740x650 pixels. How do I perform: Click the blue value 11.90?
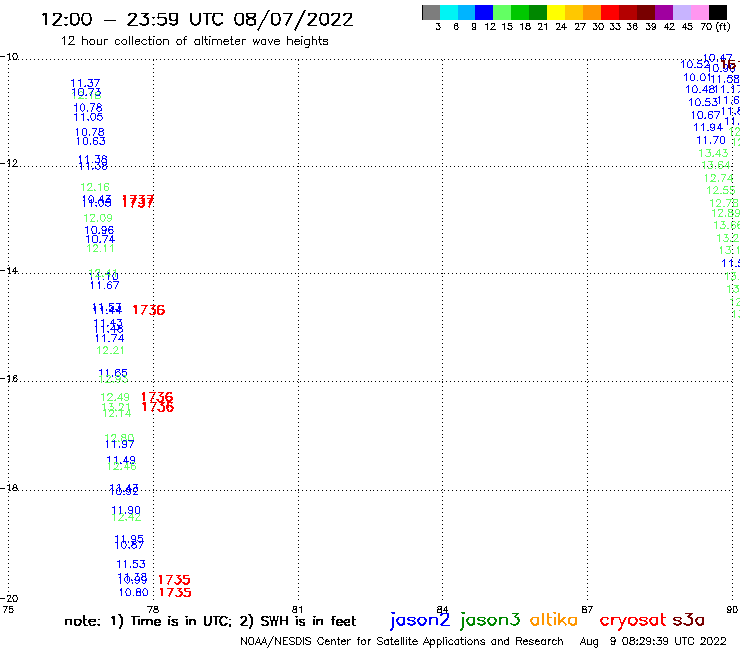point(126,510)
